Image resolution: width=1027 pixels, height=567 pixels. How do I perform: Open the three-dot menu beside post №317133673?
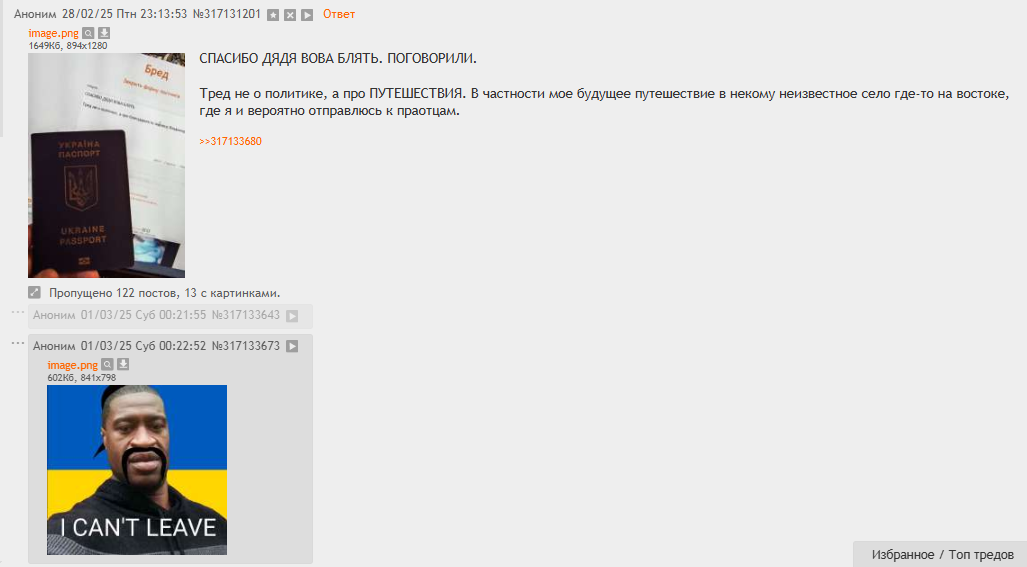point(18,343)
